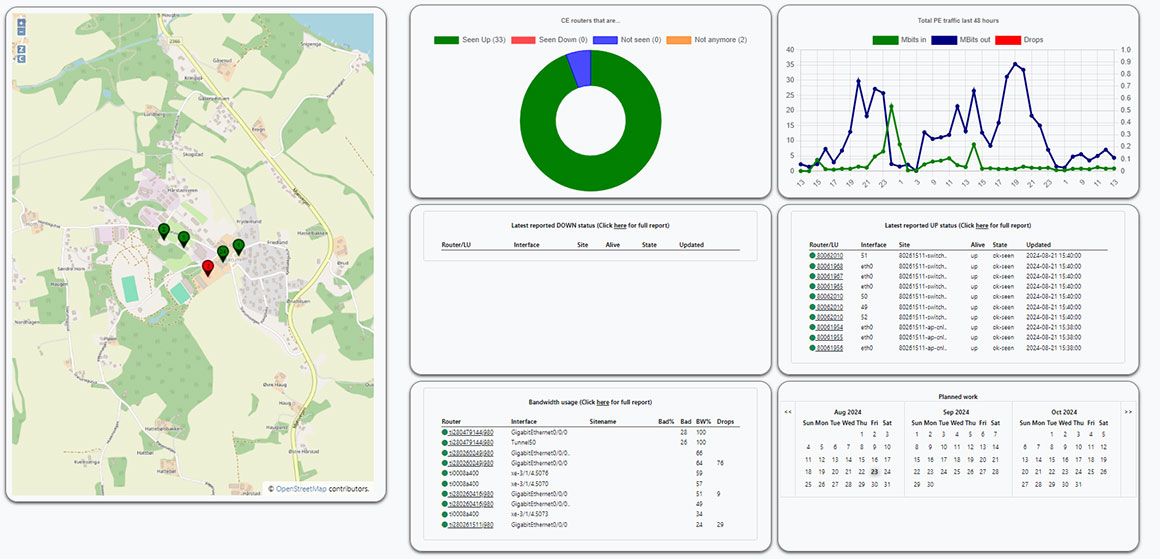Screen dimensions: 1160x560
Task: Click the highest green Mbits in peak point
Action: [891, 106]
